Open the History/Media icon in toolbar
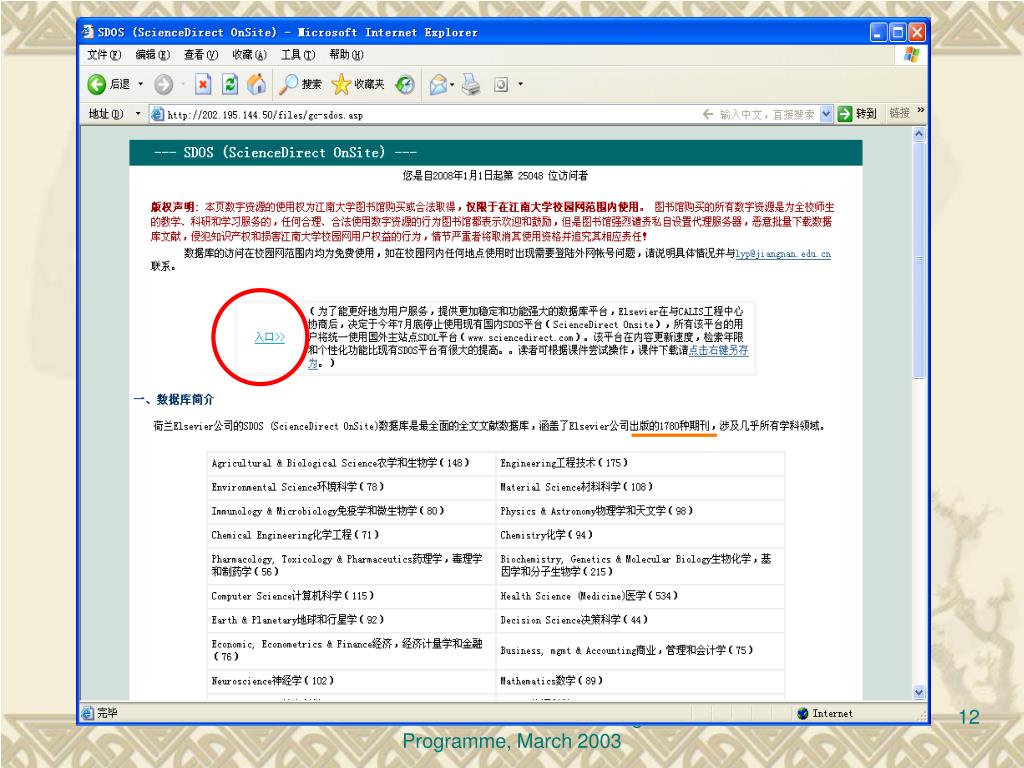 click(x=405, y=84)
